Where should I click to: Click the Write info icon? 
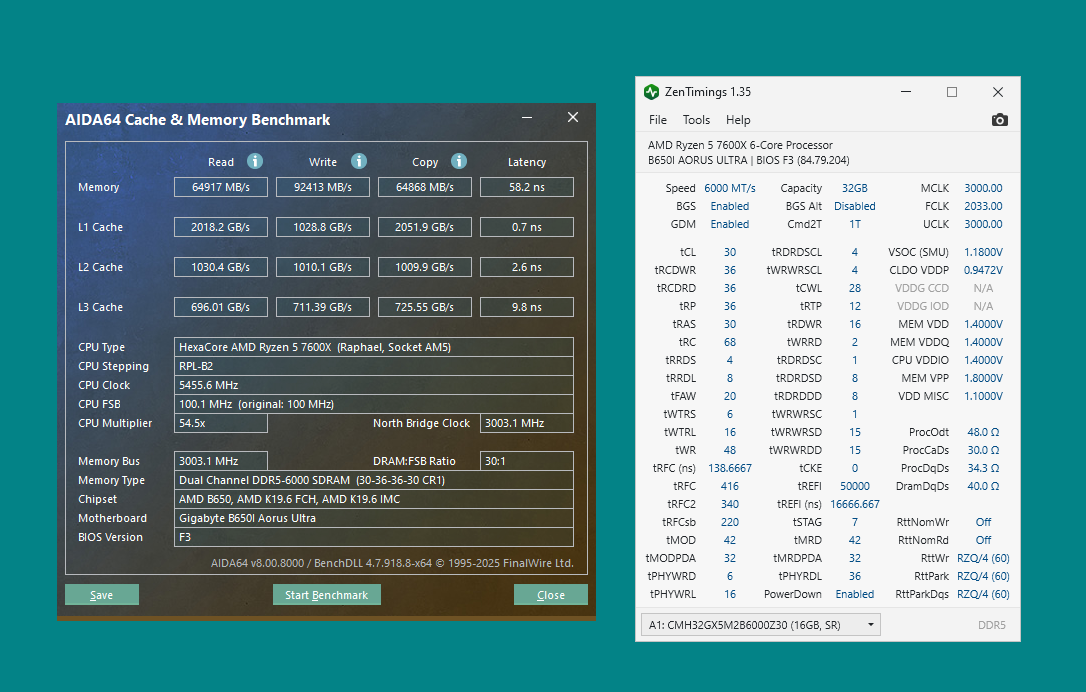359,161
